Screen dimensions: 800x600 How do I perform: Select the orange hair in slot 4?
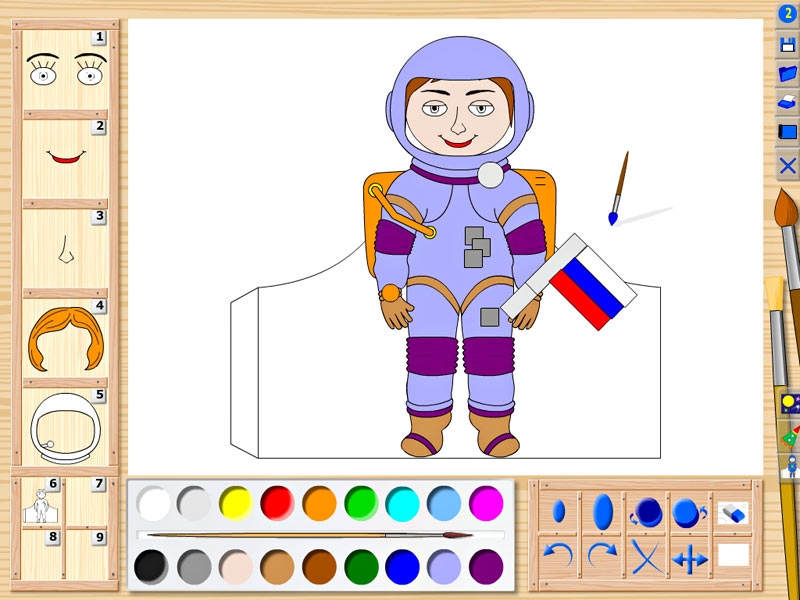[65, 339]
